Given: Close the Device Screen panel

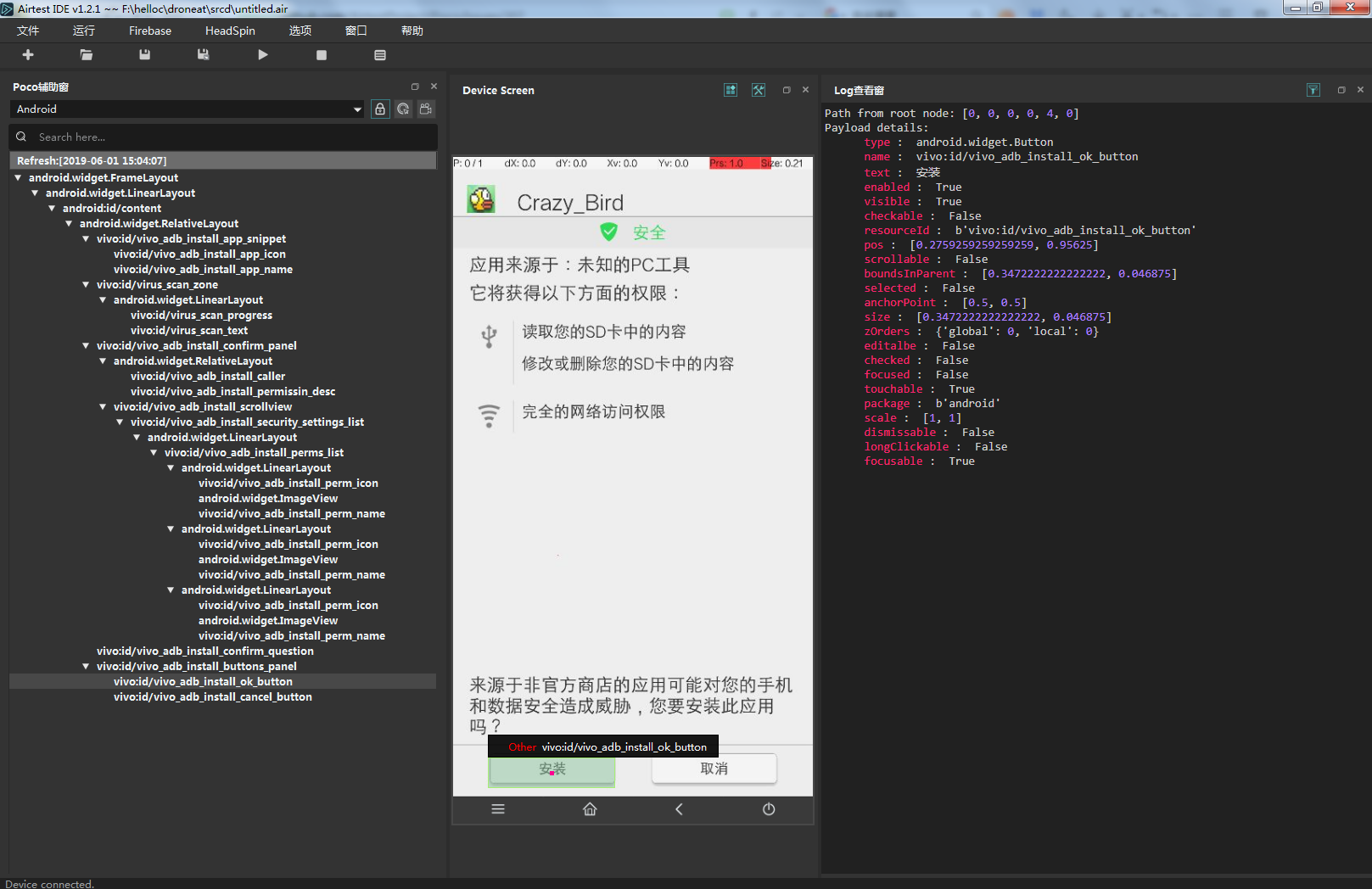Looking at the screenshot, I should click(805, 90).
